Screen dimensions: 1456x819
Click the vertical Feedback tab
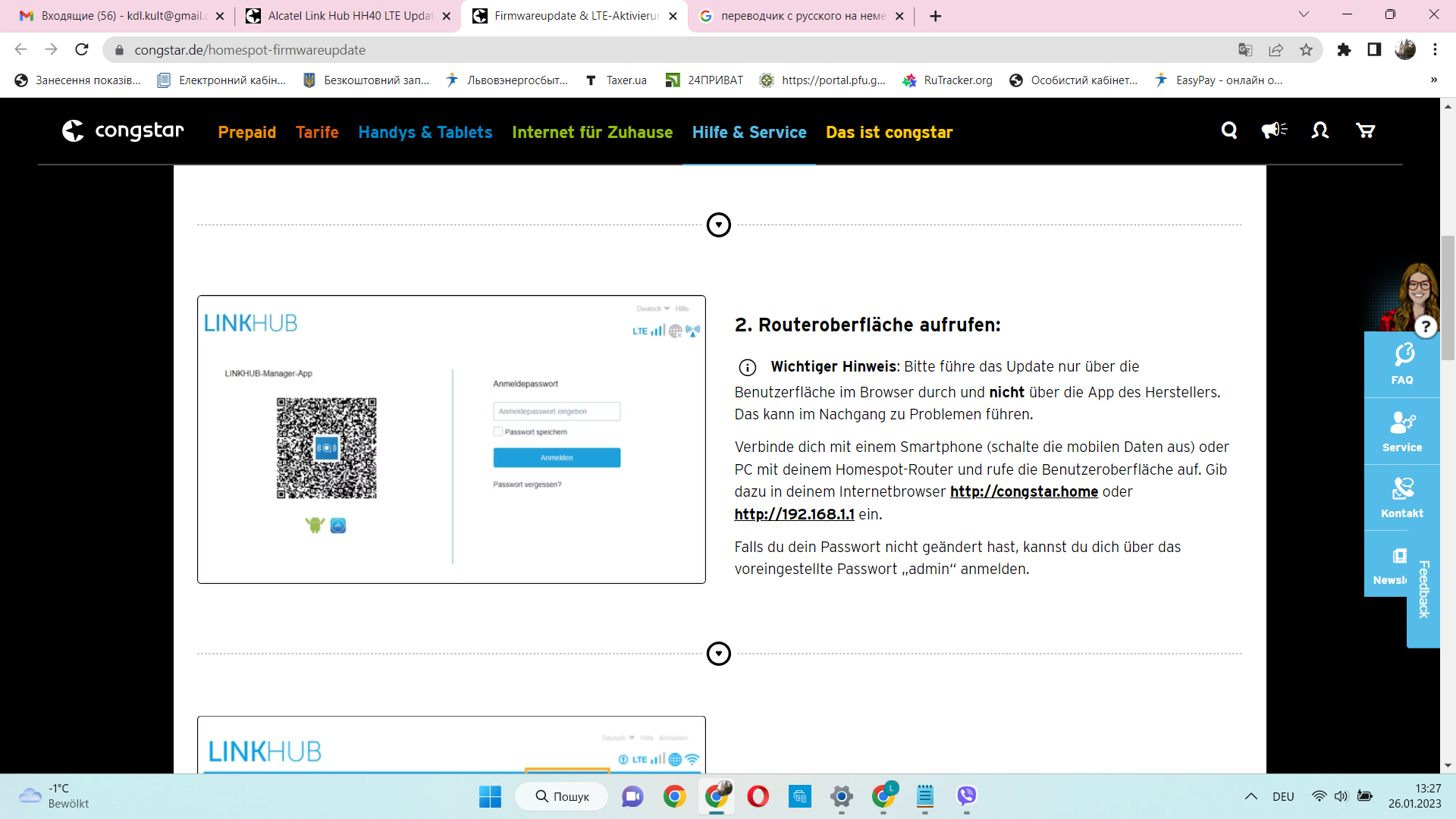[1423, 589]
